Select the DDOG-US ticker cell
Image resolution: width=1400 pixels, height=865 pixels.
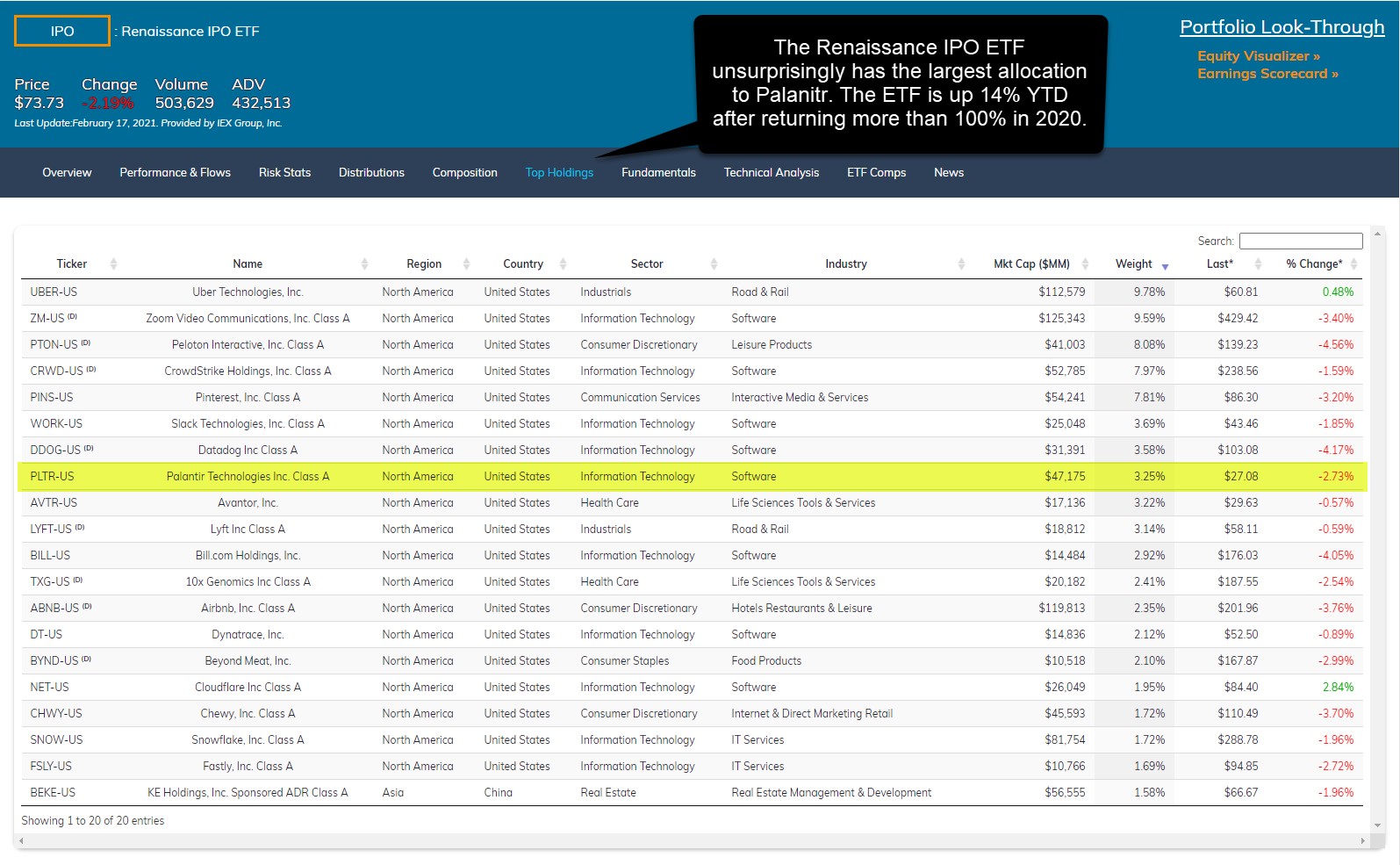point(61,451)
